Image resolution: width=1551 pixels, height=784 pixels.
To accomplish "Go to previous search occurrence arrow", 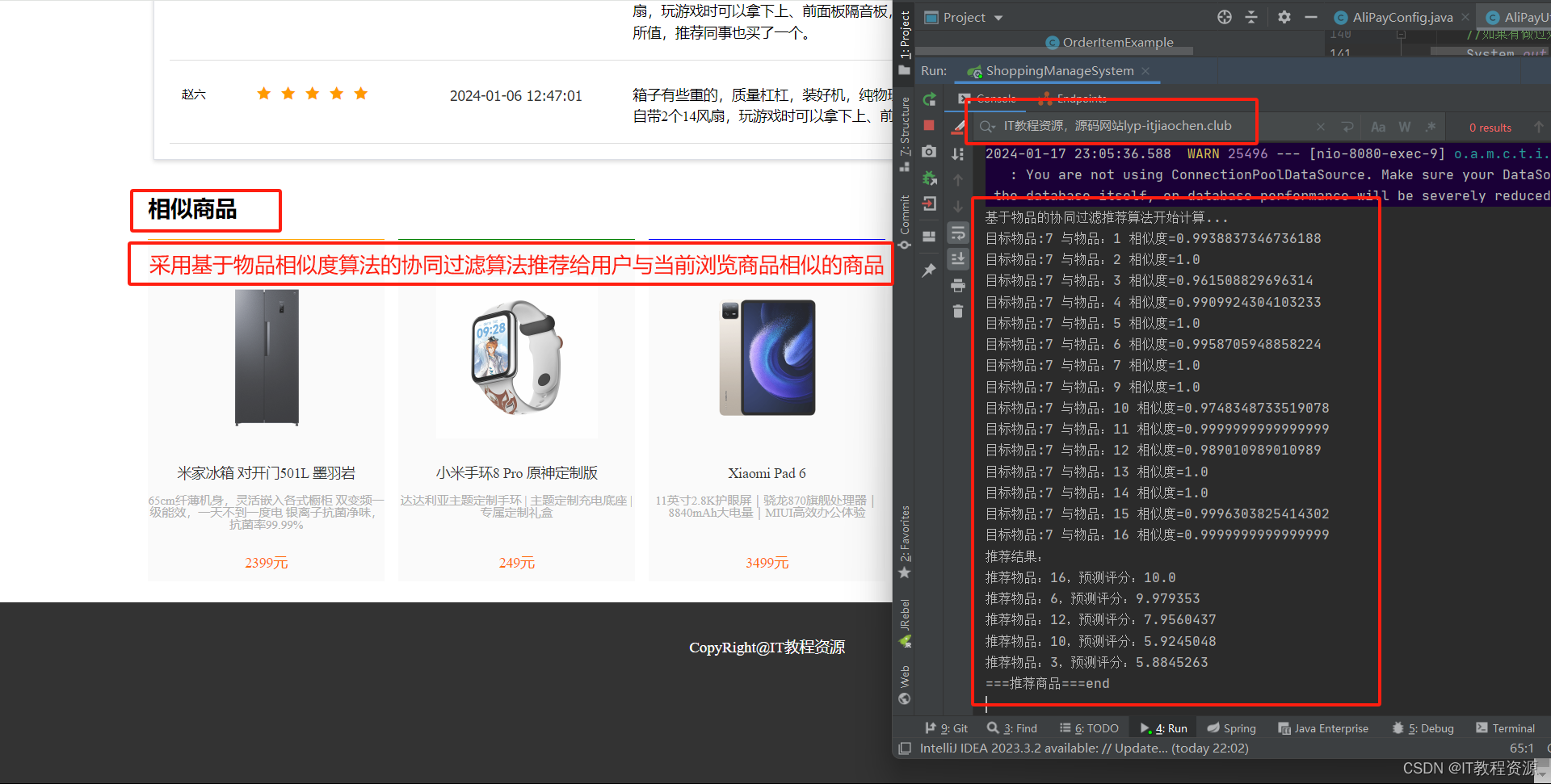I will click(x=1539, y=127).
